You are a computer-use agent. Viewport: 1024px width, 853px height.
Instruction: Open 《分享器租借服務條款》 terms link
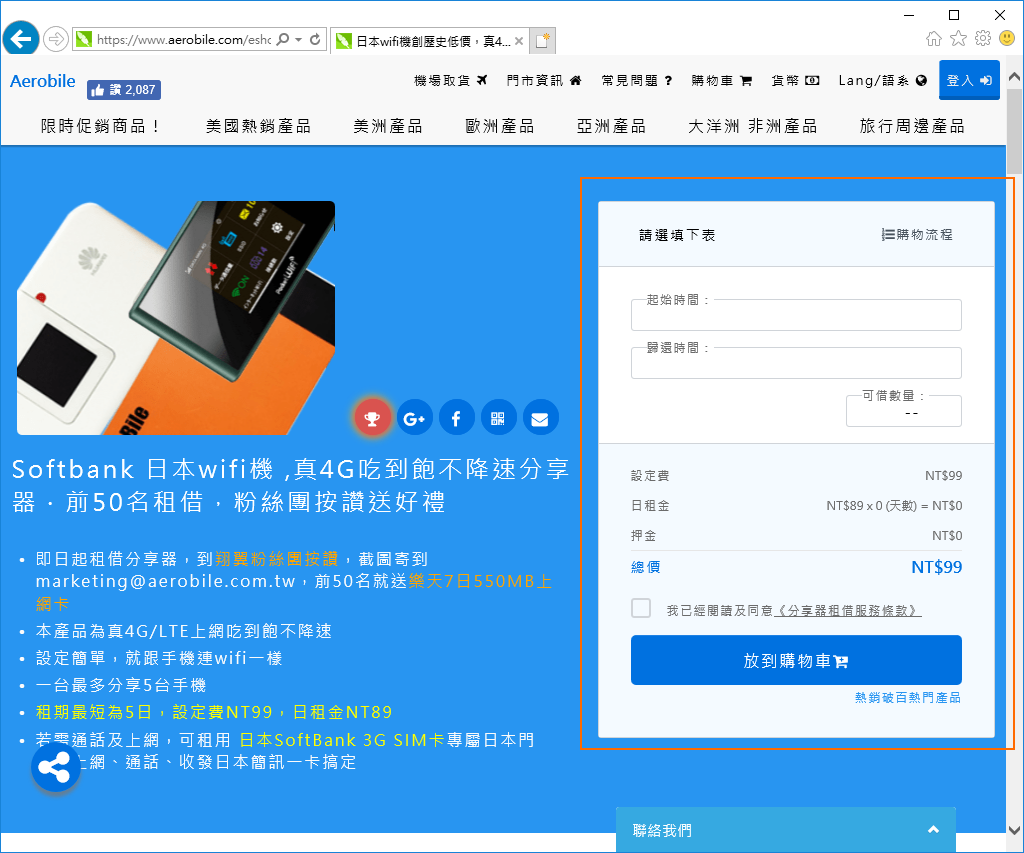(848, 611)
